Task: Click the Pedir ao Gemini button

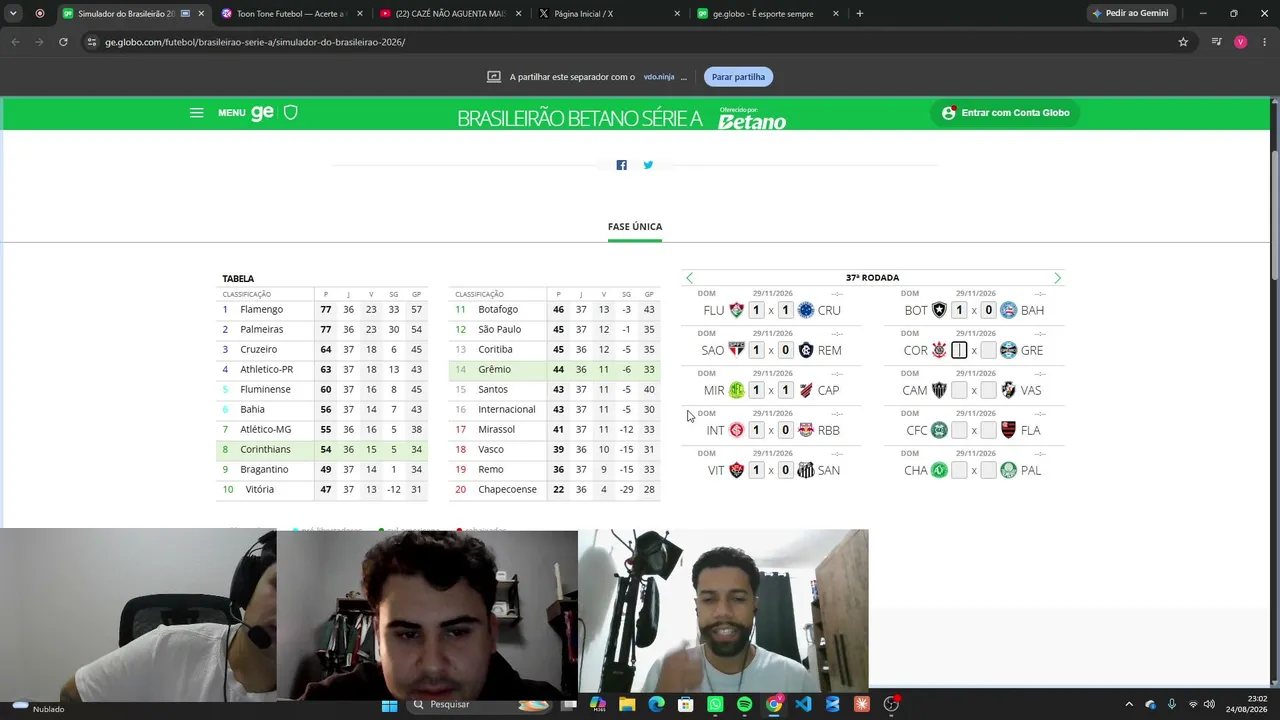Action: (x=1131, y=14)
